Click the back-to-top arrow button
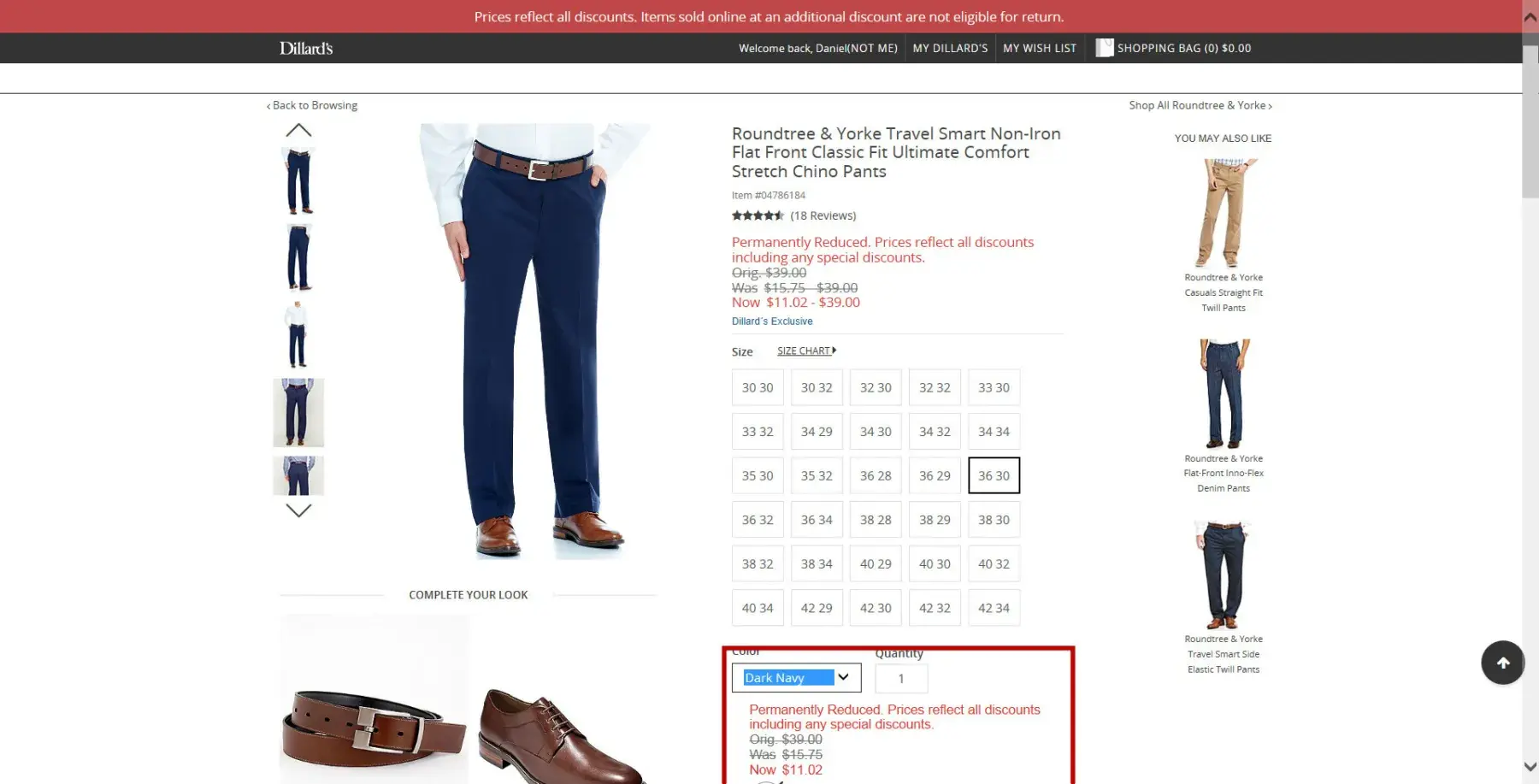Viewport: 1539px width, 784px height. [x=1502, y=663]
